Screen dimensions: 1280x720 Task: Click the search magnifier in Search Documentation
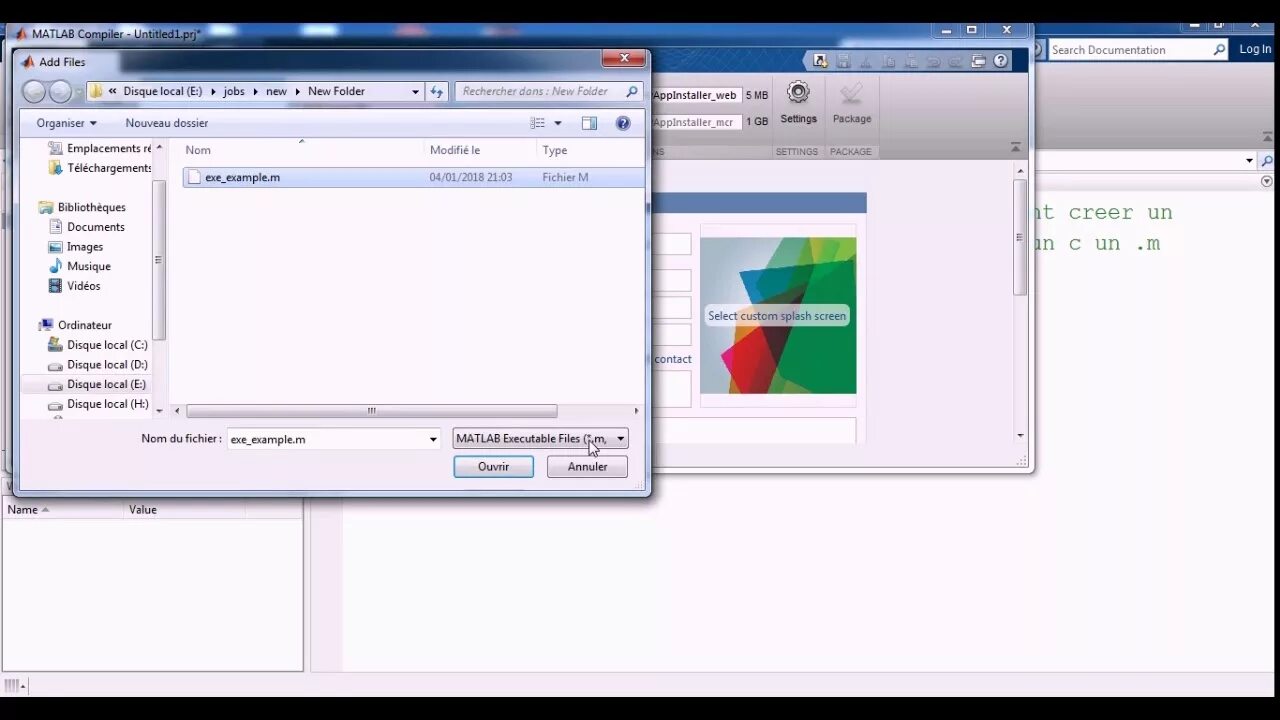coord(1219,50)
